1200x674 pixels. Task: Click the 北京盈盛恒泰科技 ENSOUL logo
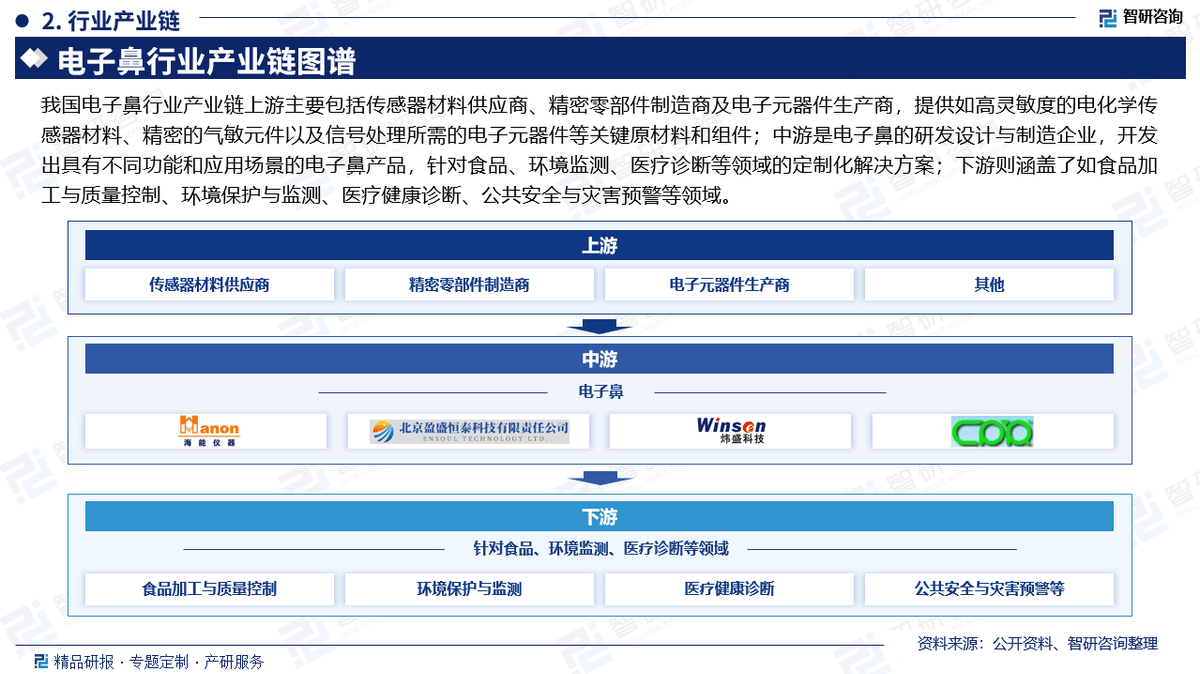[468, 431]
